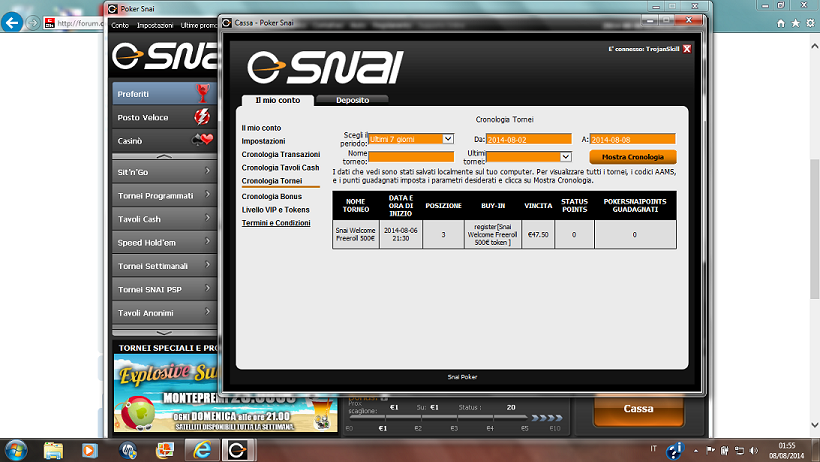820x462 pixels.
Task: Open Cronologia Bonus
Action: coord(272,196)
